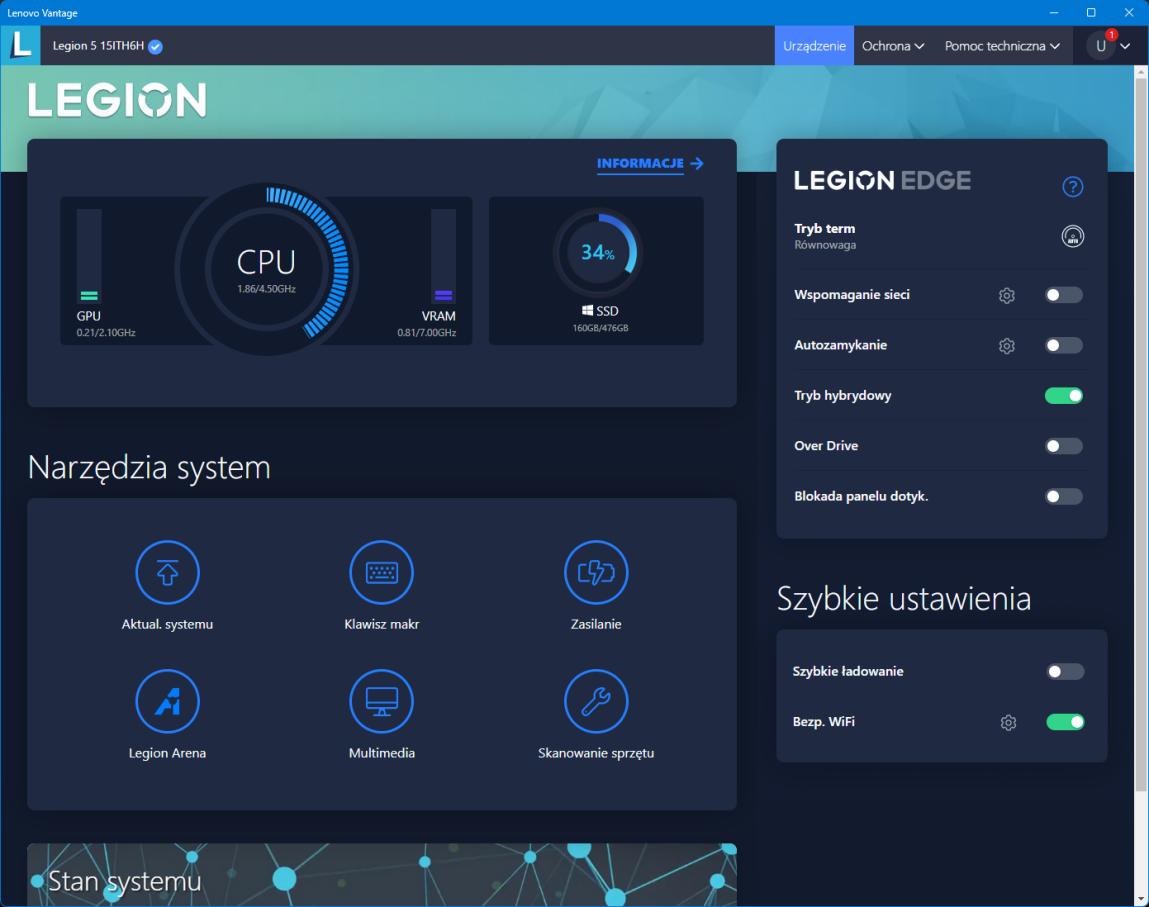
Task: Turn on Szybkie ładowanie toggle
Action: coord(1065,672)
